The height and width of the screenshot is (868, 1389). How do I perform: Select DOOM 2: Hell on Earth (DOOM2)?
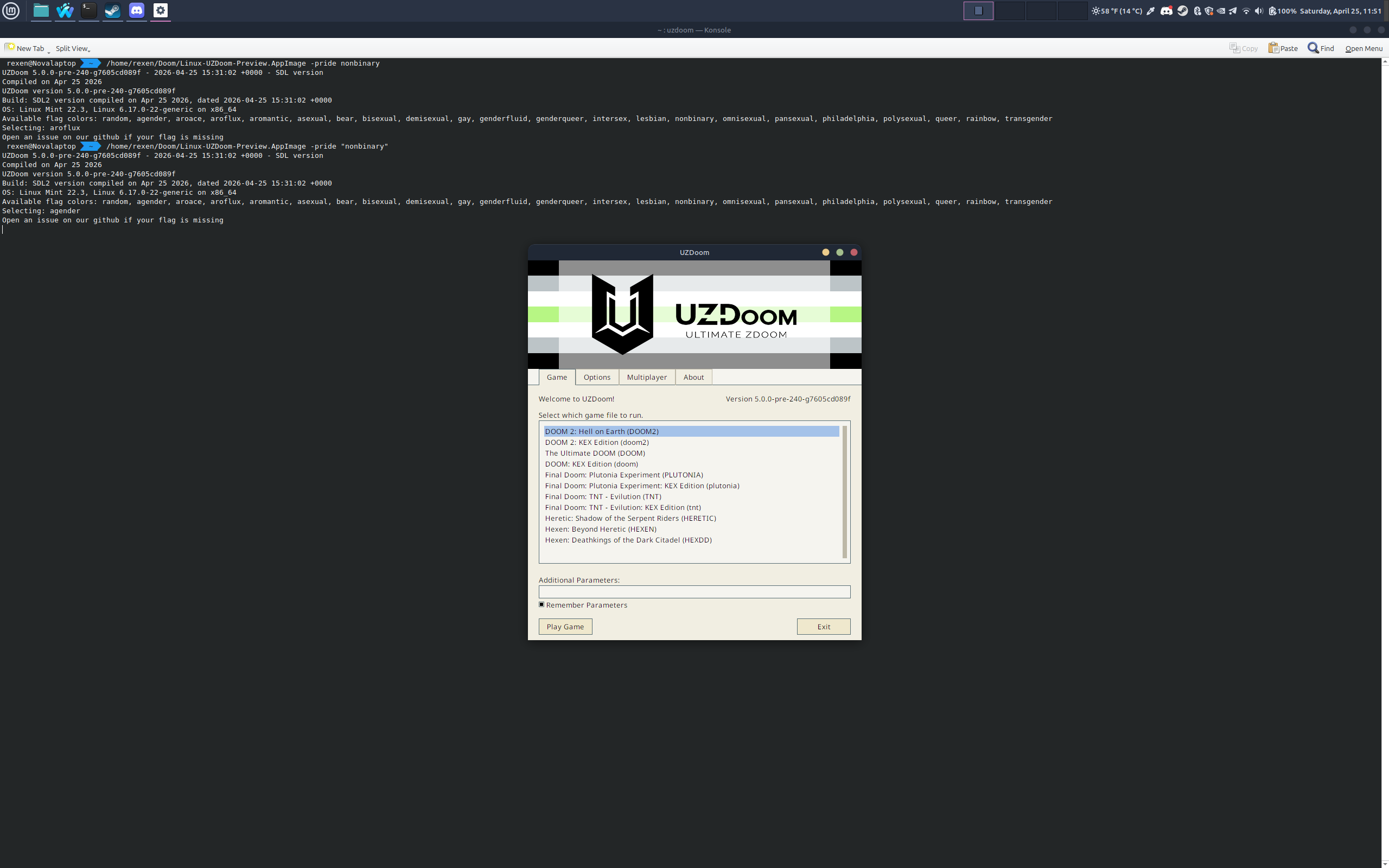[x=691, y=431]
